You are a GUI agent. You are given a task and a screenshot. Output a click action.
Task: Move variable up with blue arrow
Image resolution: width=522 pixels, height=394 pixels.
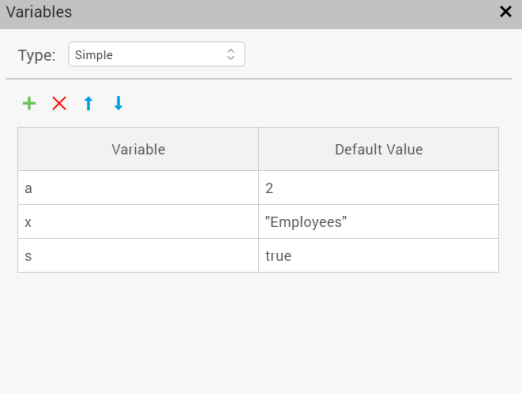pyautogui.click(x=88, y=103)
